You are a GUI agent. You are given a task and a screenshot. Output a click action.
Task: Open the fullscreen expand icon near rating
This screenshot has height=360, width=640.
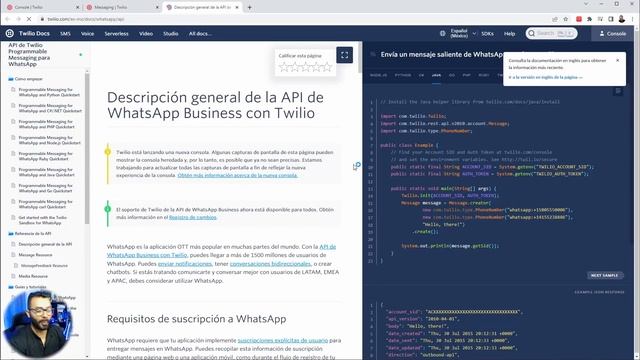344,55
